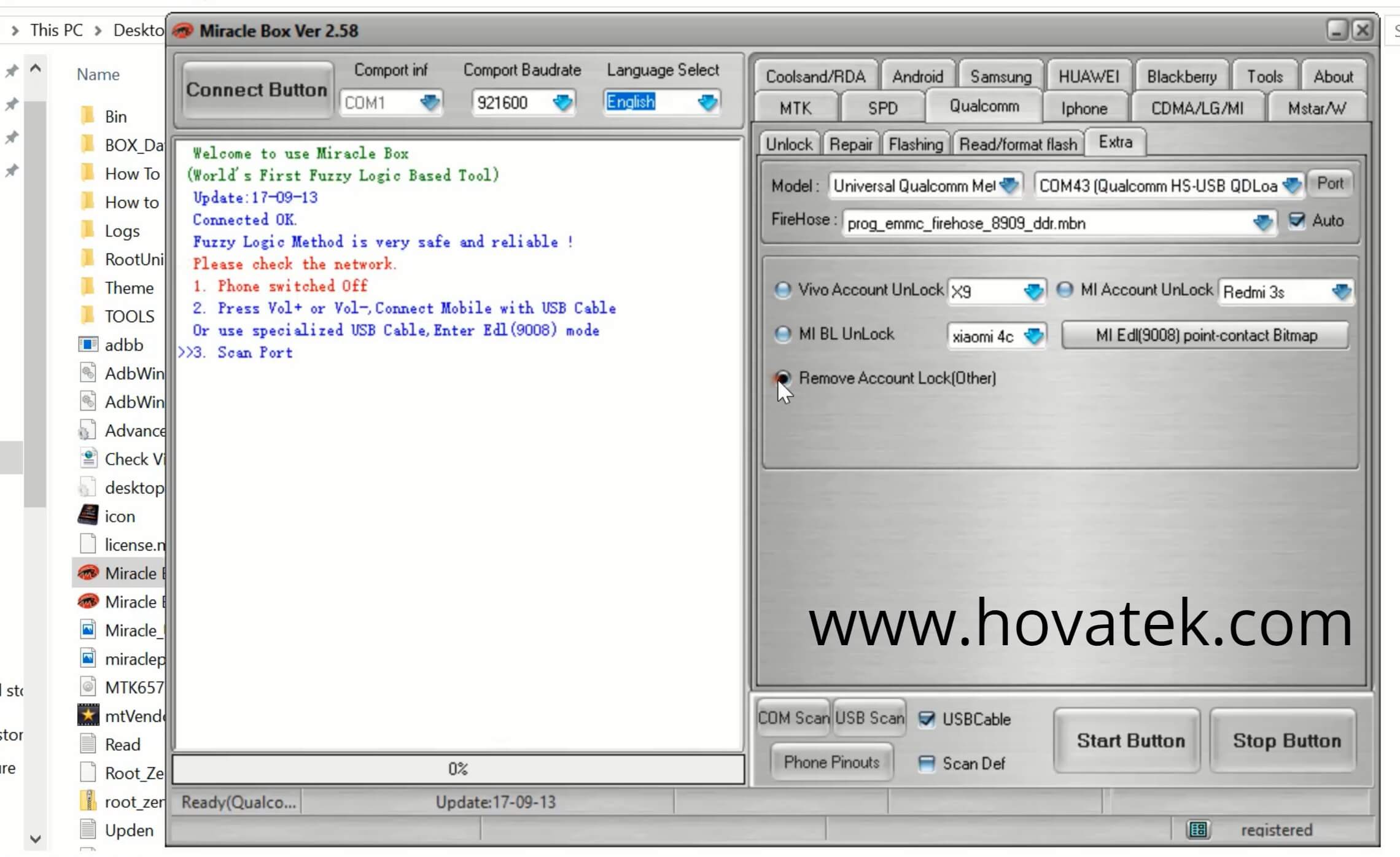Open the Redmi 3s model dropdown
Viewport: 1400px width, 857px height.
click(x=1342, y=292)
